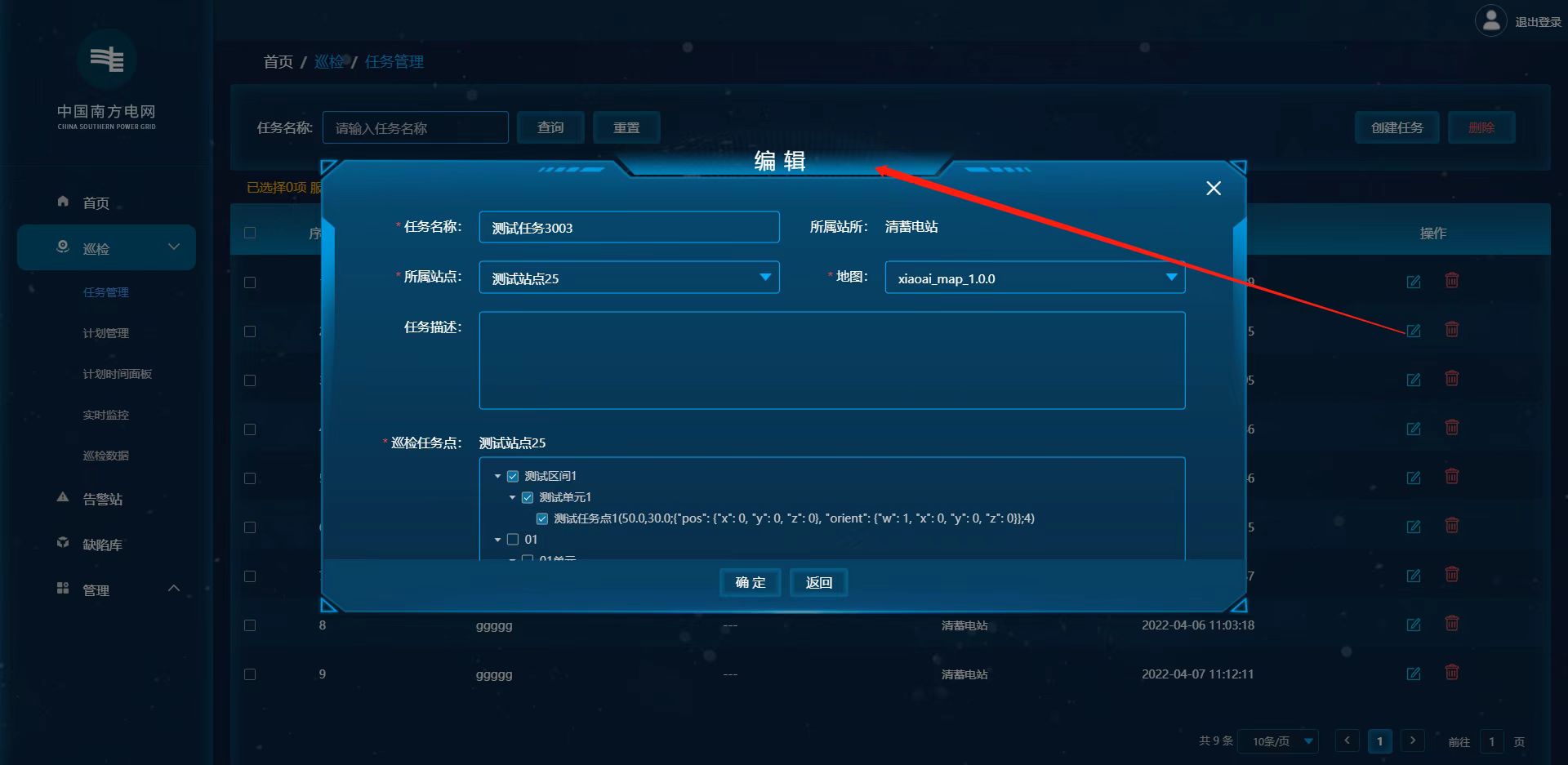This screenshot has height=765, width=1568.
Task: Collapse the 01 tree node arrow
Action: pyautogui.click(x=497, y=540)
